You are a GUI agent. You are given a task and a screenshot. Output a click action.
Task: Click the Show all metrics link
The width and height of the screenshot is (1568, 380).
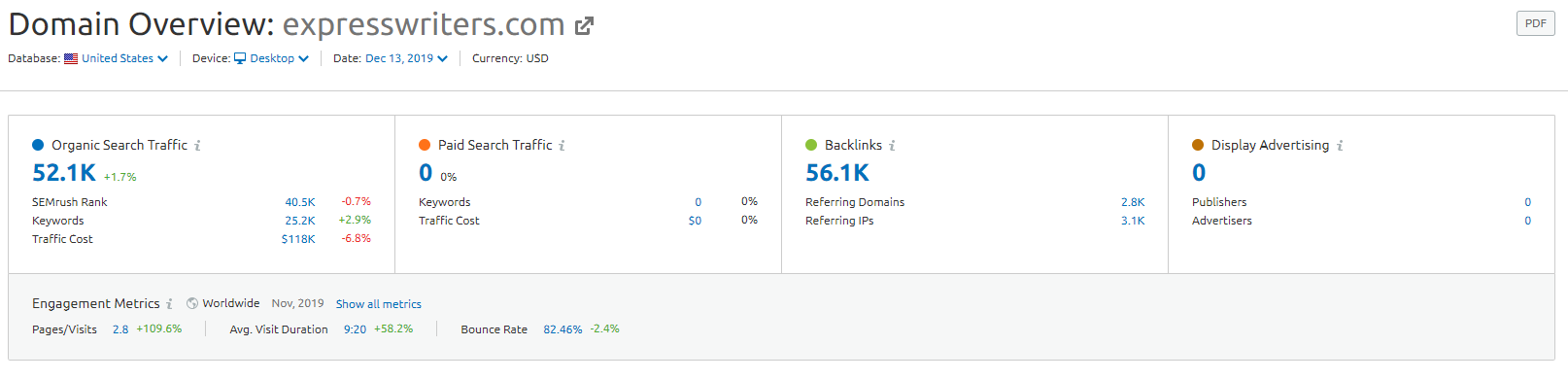pos(379,304)
